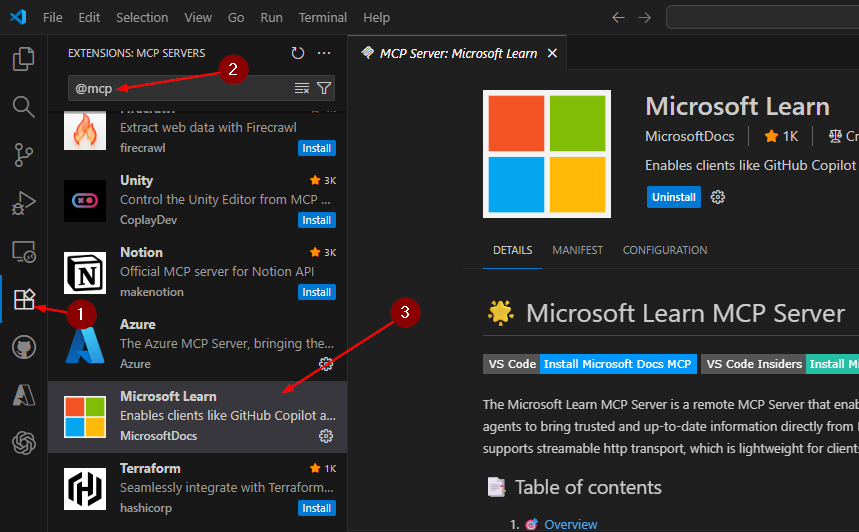Image resolution: width=859 pixels, height=532 pixels.
Task: Open the Explorer view in activity bar
Action: [23, 59]
